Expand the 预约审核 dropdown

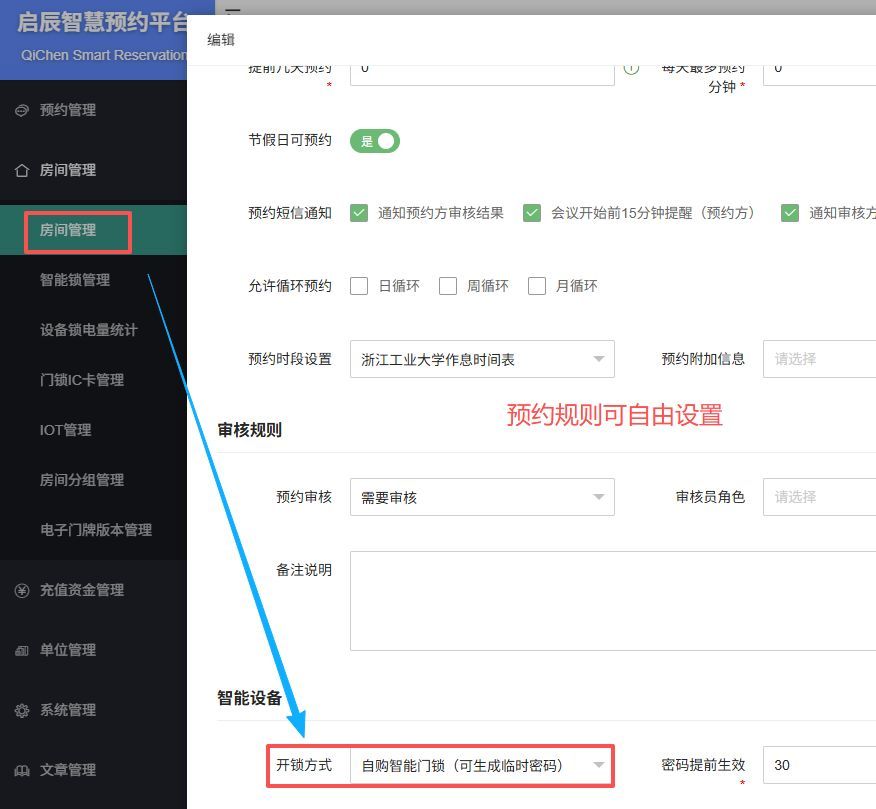pyautogui.click(x=482, y=497)
